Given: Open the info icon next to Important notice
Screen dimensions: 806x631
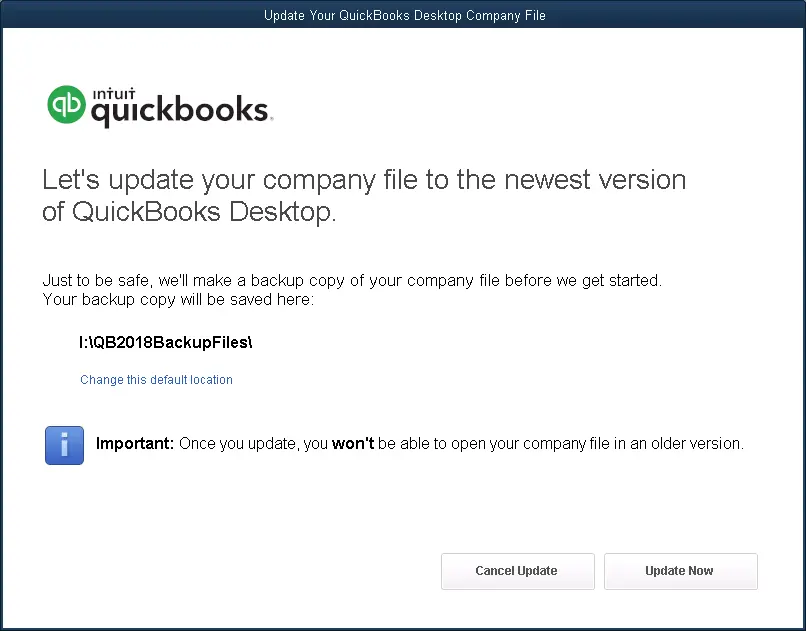Looking at the screenshot, I should [x=64, y=445].
